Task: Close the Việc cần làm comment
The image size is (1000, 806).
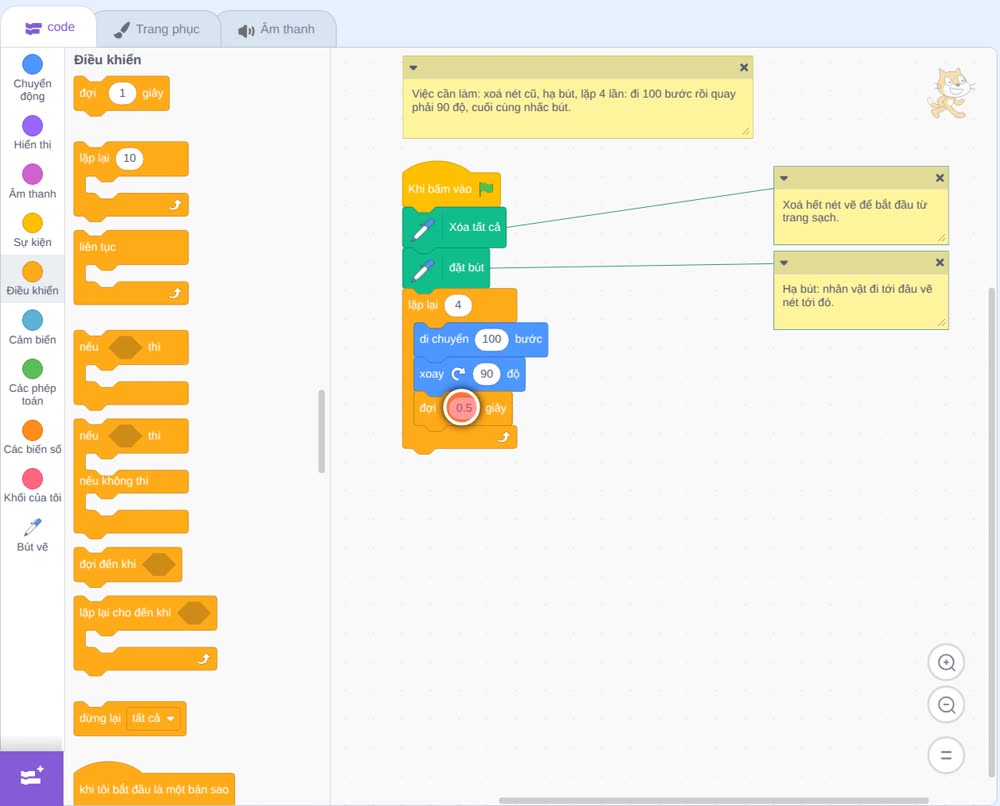Action: tap(744, 68)
